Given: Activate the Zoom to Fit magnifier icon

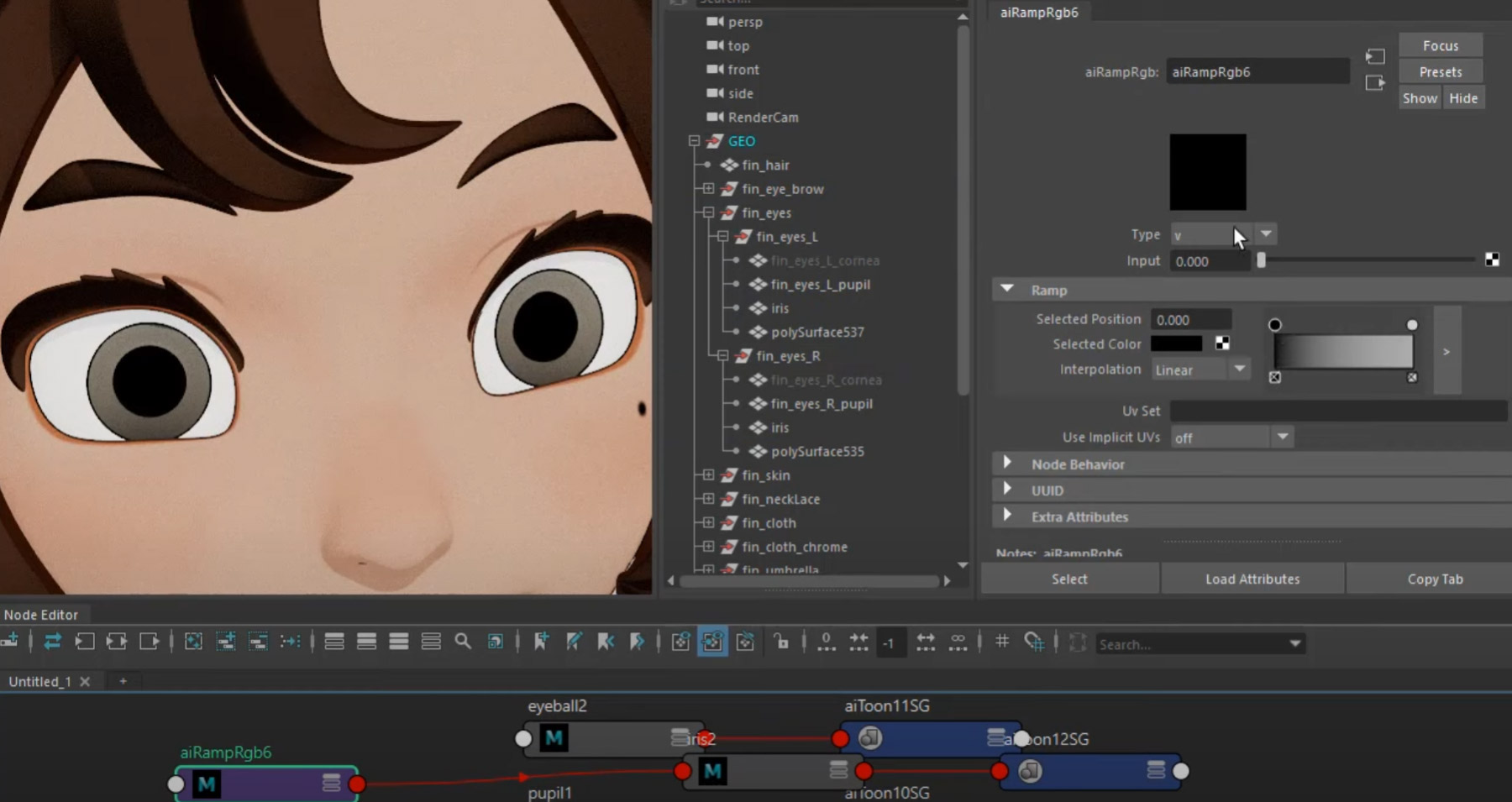Looking at the screenshot, I should [463, 642].
